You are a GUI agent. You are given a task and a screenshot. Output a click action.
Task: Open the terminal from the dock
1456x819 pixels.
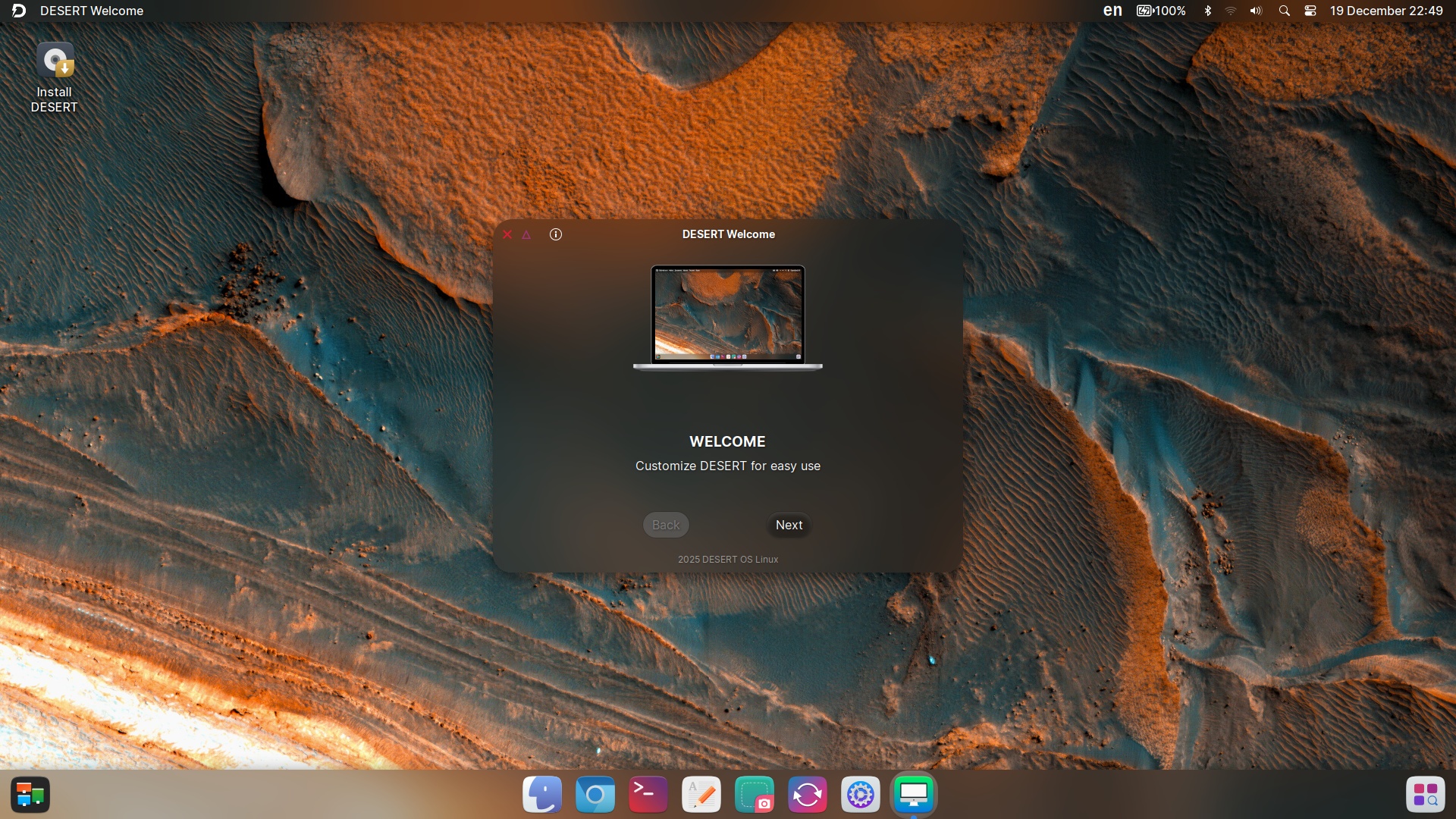click(x=648, y=795)
